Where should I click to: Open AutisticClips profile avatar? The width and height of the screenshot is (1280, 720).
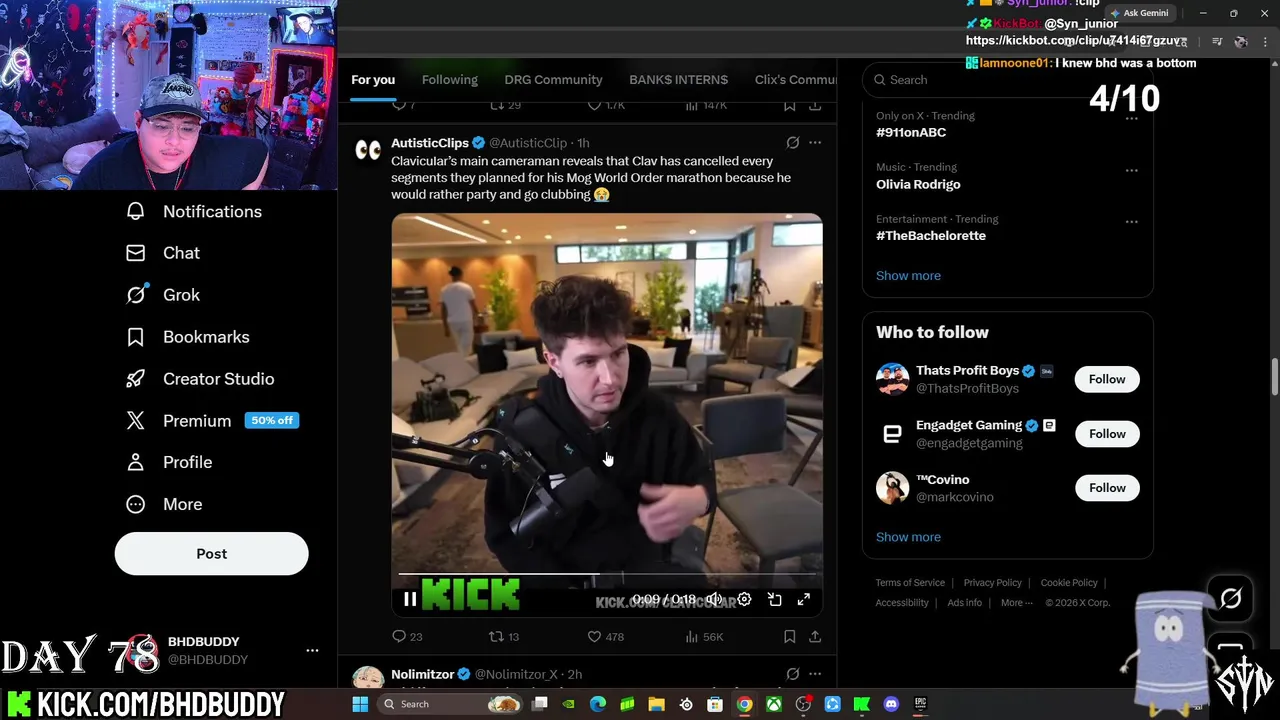pyautogui.click(x=368, y=150)
